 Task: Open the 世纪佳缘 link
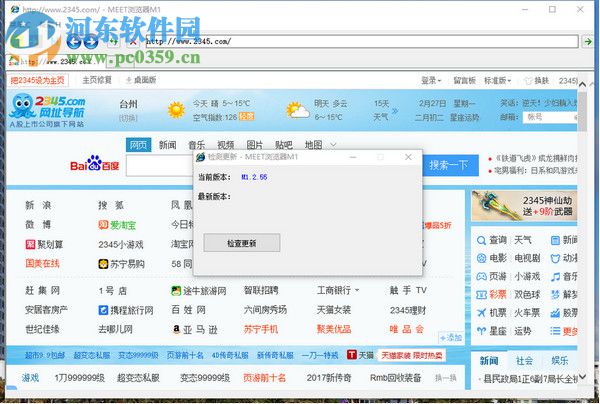pyautogui.click(x=42, y=329)
